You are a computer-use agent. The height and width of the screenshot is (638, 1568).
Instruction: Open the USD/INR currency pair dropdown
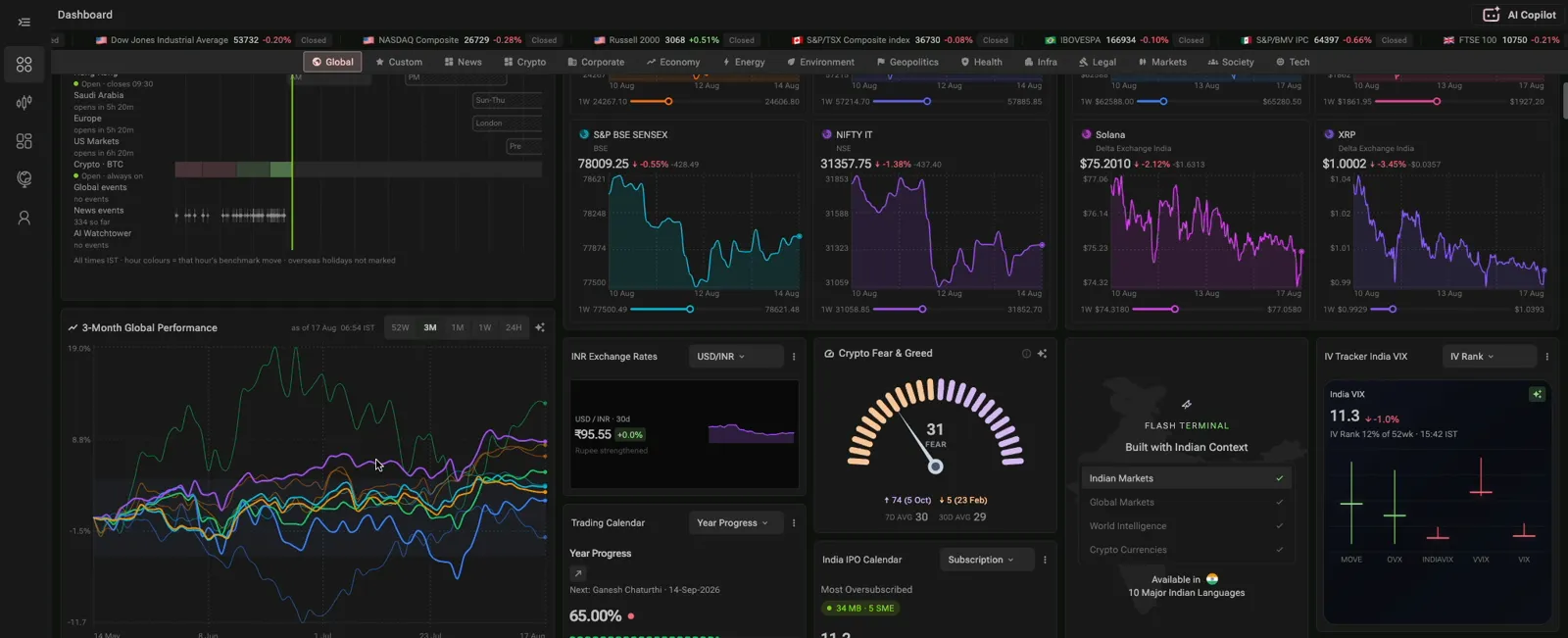pos(736,357)
